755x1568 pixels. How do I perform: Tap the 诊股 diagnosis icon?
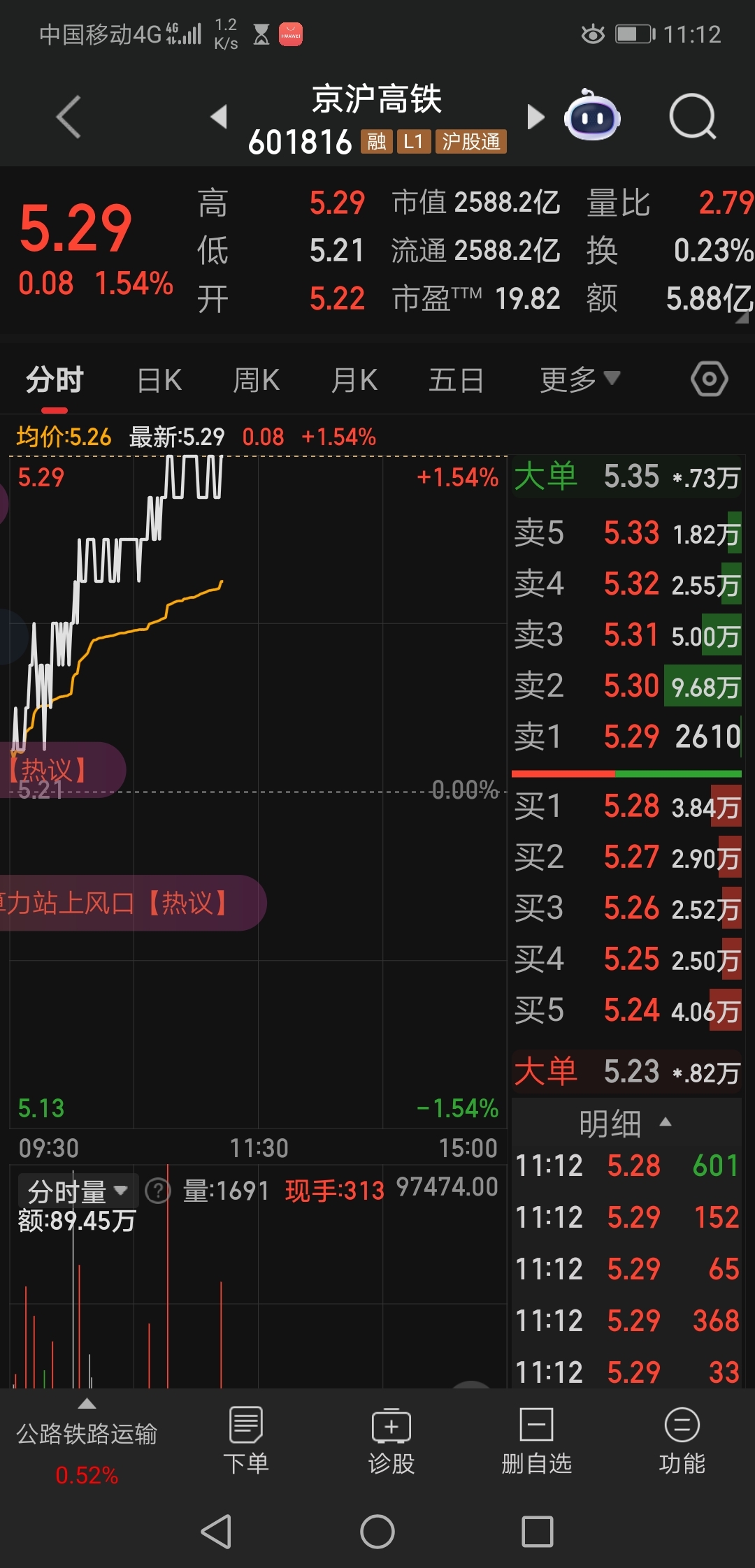[x=391, y=1441]
